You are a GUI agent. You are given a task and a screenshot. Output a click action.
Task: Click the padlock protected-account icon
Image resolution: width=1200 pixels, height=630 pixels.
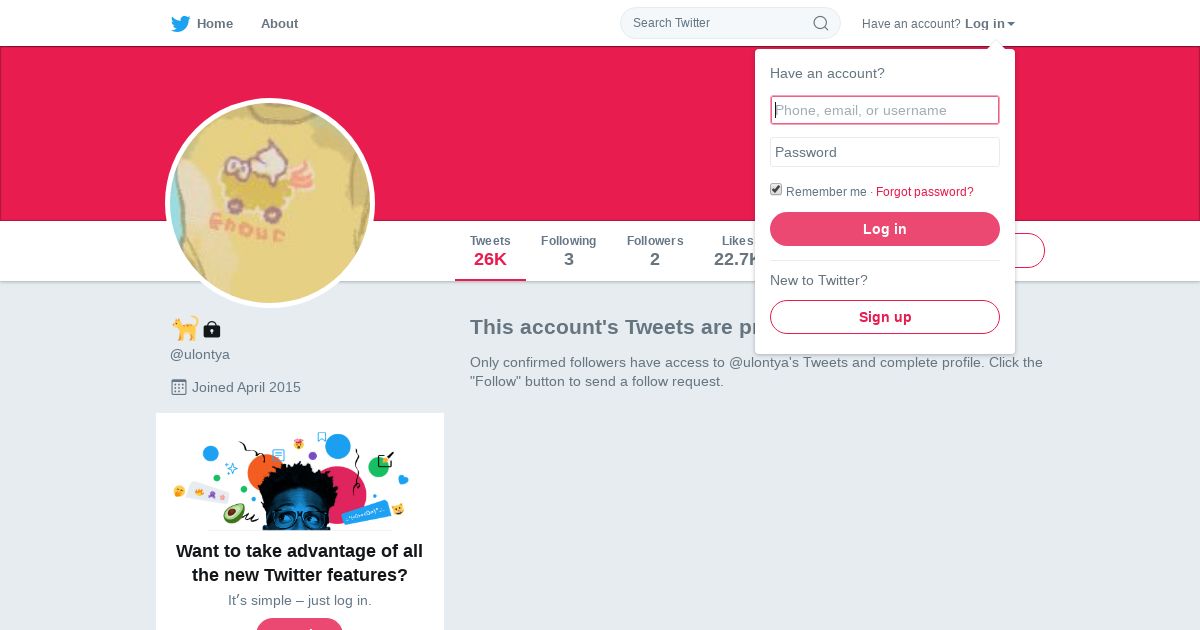211,329
